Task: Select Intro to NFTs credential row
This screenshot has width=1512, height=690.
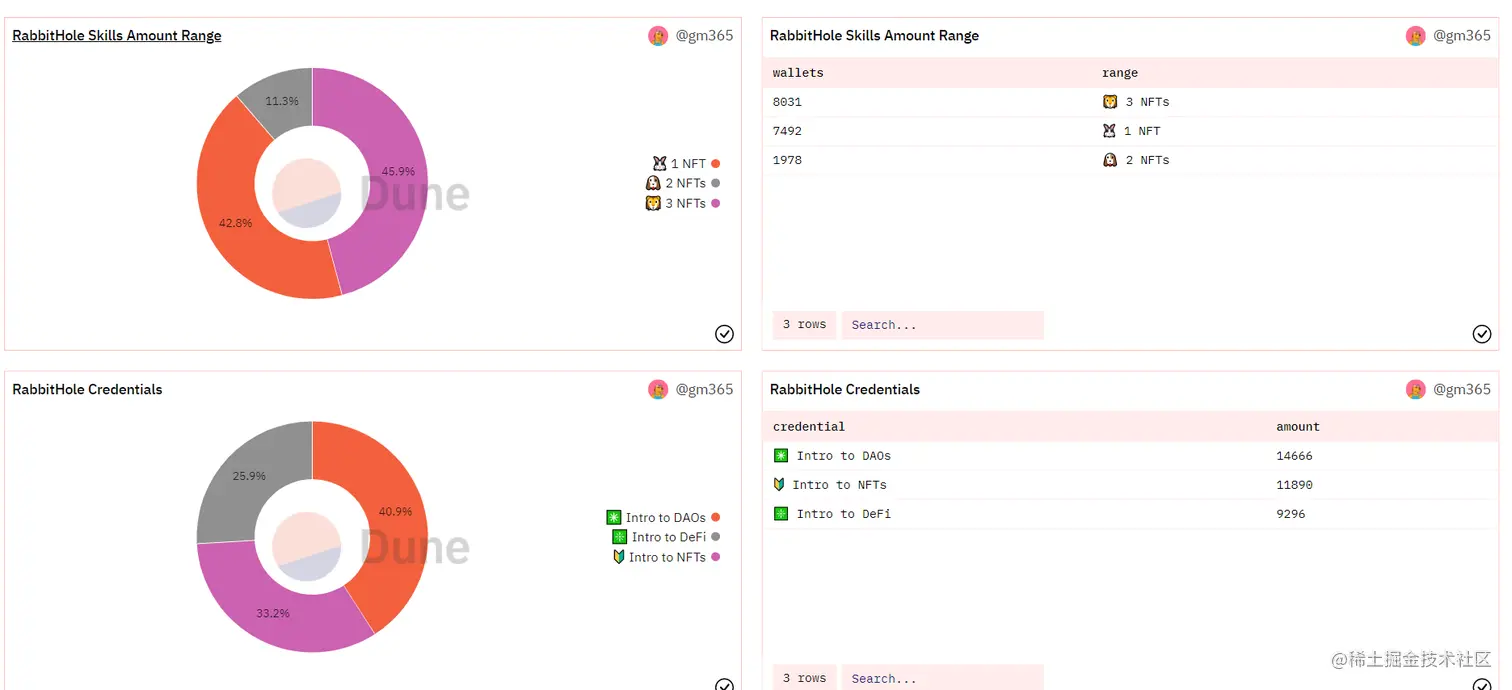Action: pos(1130,485)
